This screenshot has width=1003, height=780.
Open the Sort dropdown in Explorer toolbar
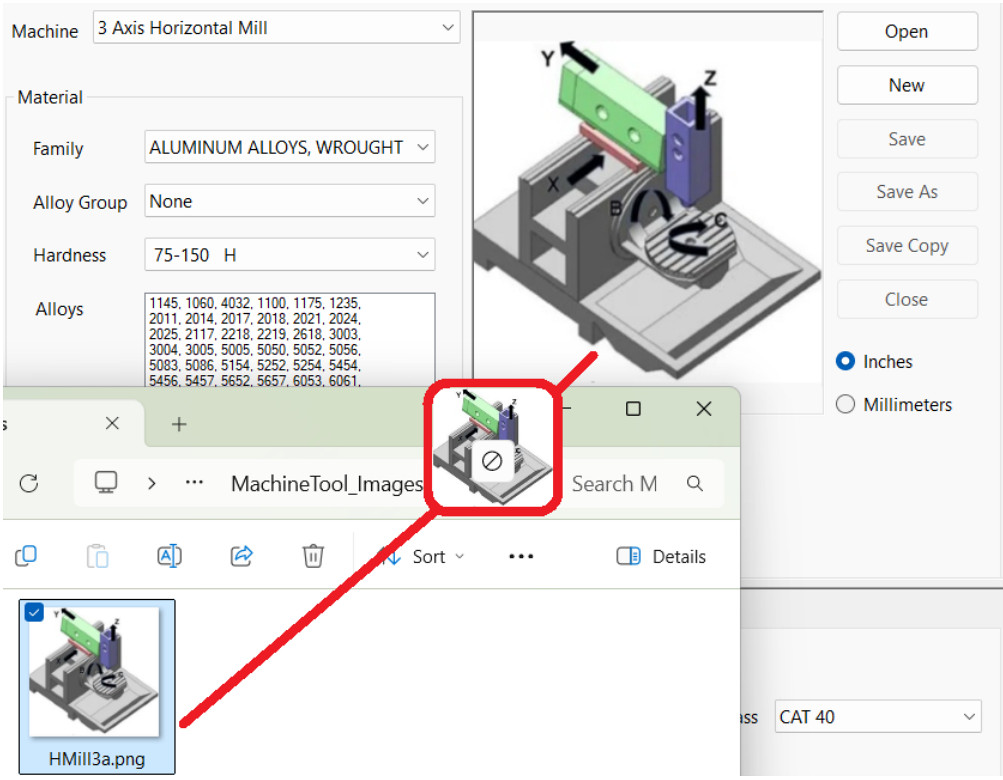(x=422, y=557)
